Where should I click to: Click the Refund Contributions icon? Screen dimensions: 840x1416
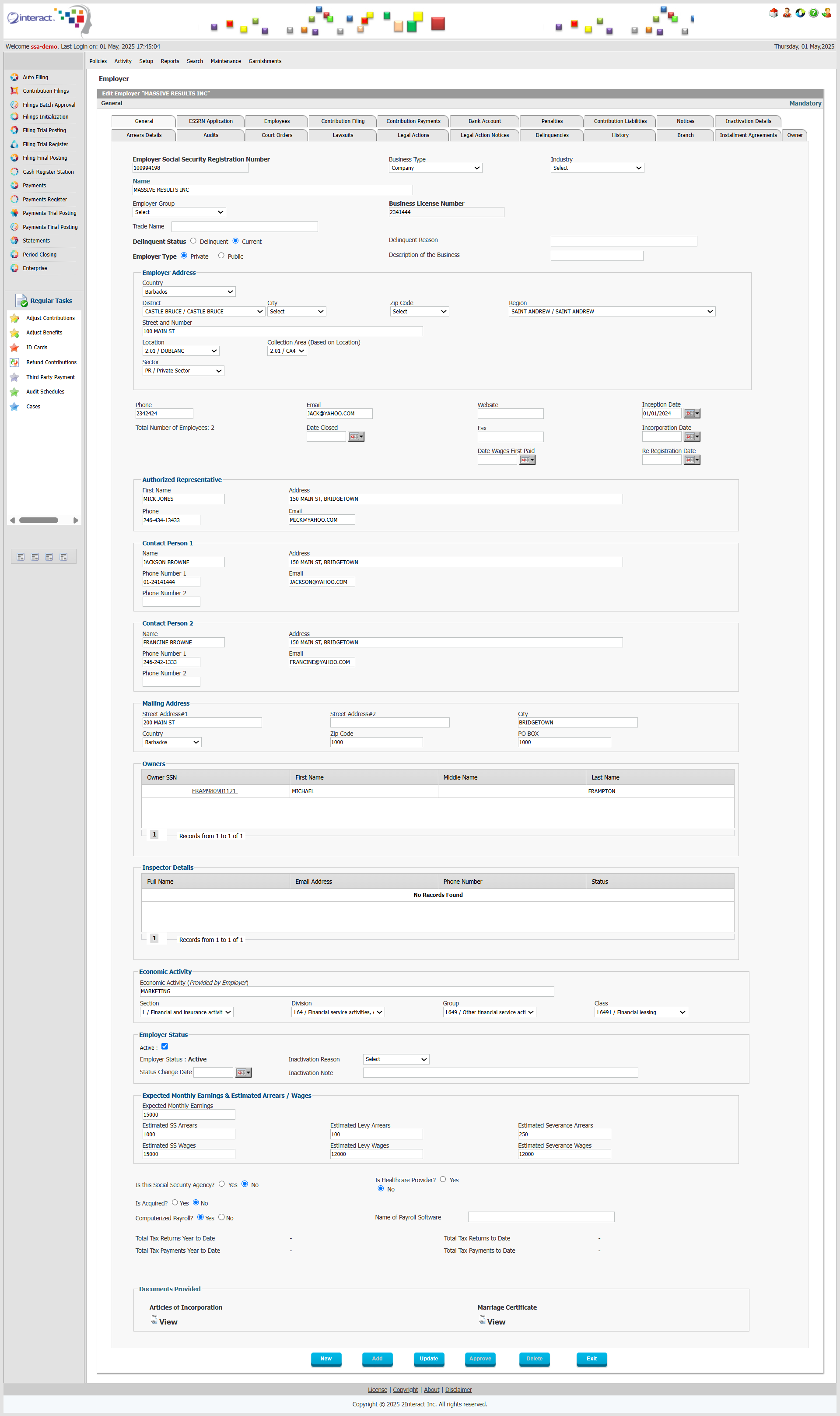coord(14,362)
